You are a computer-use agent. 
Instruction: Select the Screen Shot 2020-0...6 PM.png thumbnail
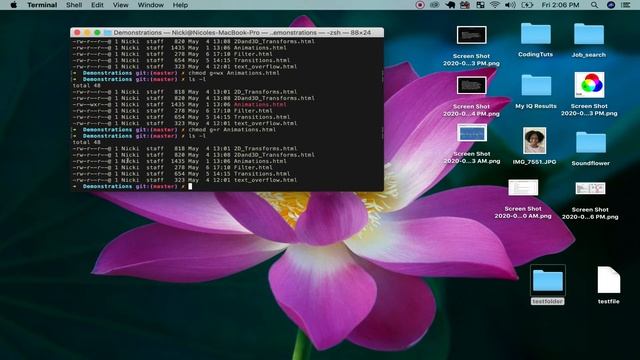[x=590, y=188]
